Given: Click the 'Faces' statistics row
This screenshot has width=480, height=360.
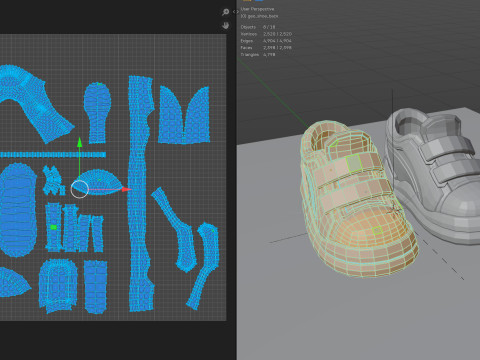Looking at the screenshot, I should [x=266, y=48].
